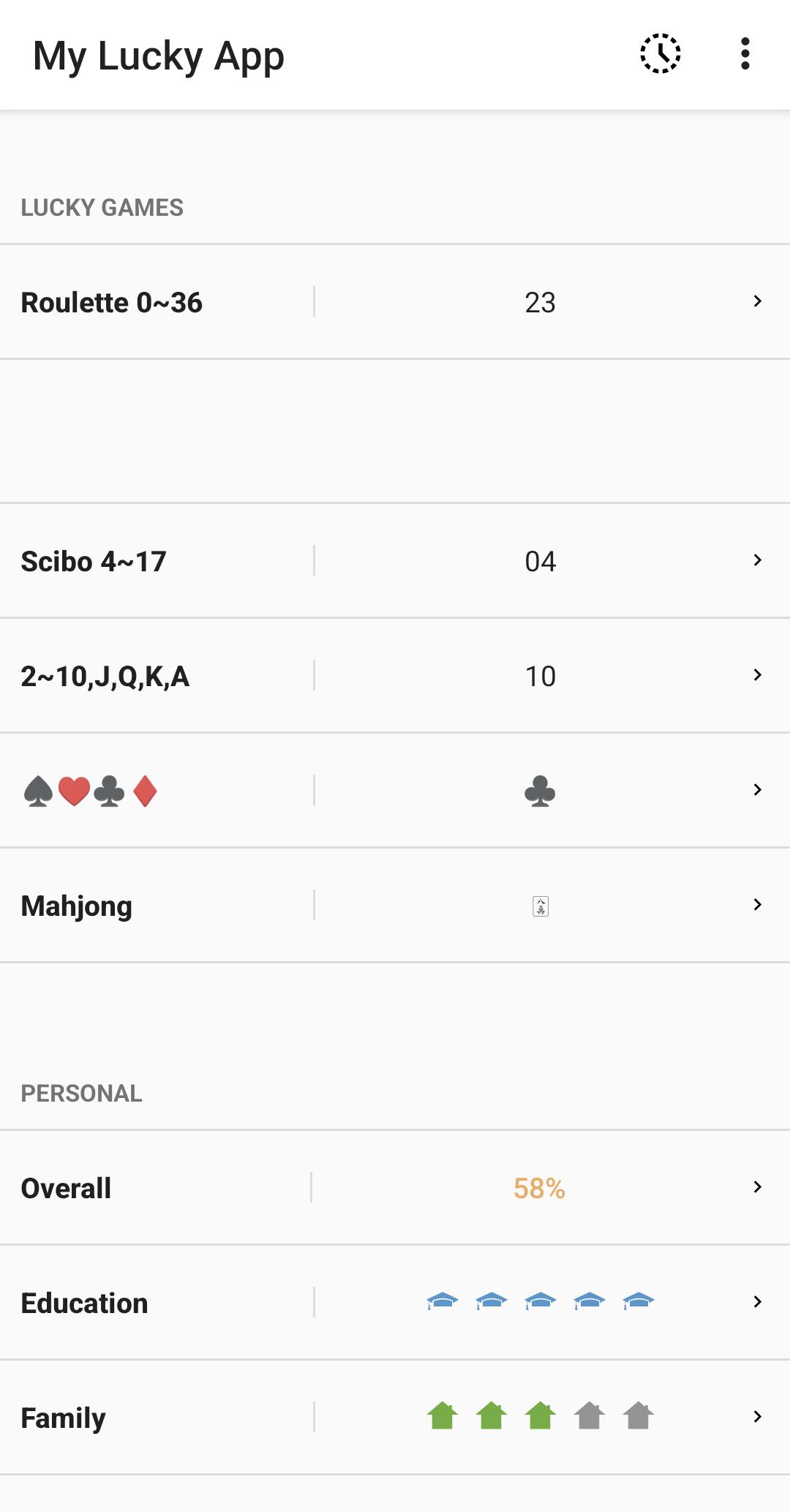Select the Scibo 4~17 label
The width and height of the screenshot is (790, 1512).
[94, 562]
